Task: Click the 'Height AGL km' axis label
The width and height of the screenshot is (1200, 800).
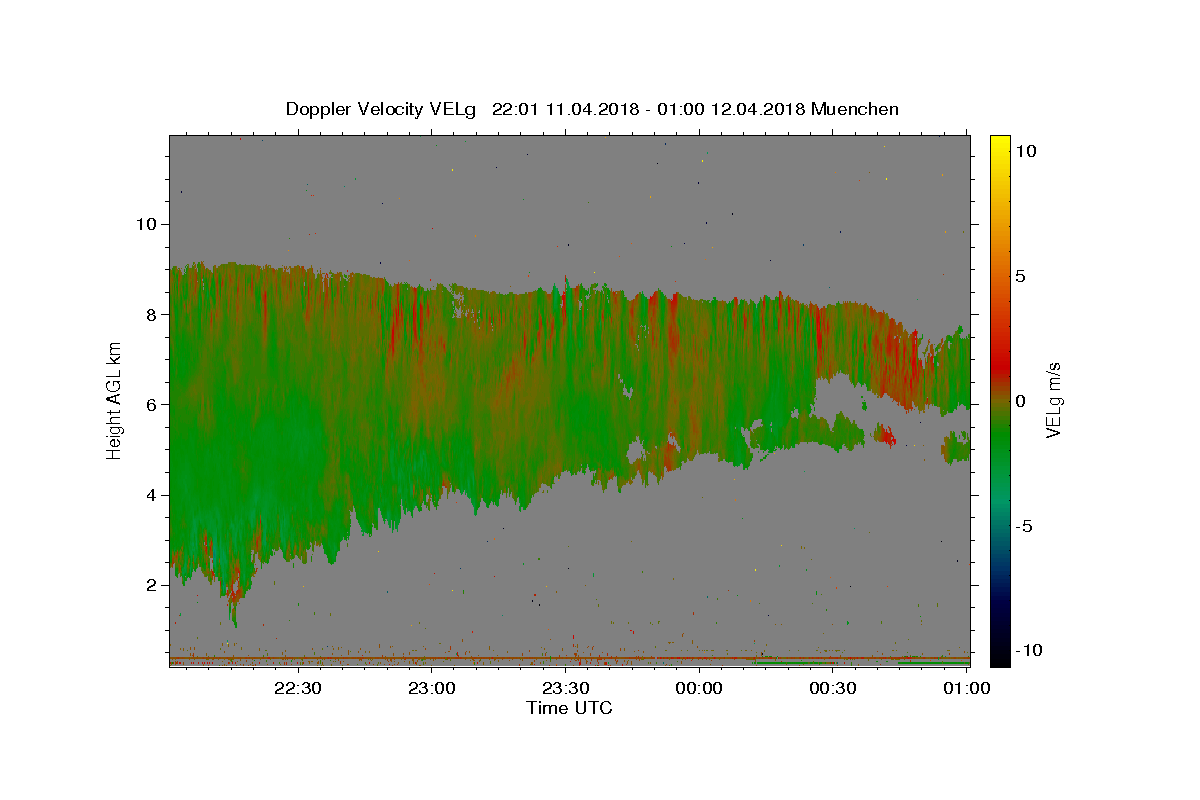Action: 114,401
